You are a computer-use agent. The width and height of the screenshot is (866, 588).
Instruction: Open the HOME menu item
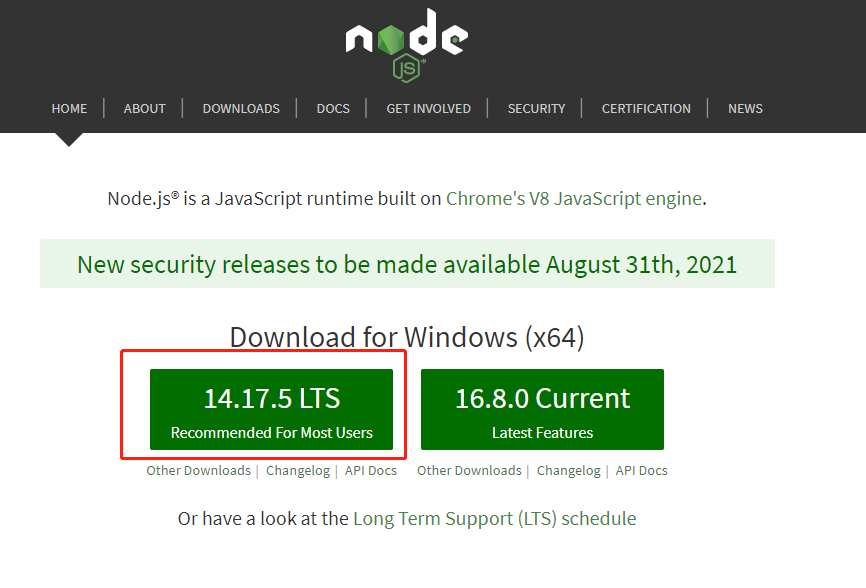(69, 108)
